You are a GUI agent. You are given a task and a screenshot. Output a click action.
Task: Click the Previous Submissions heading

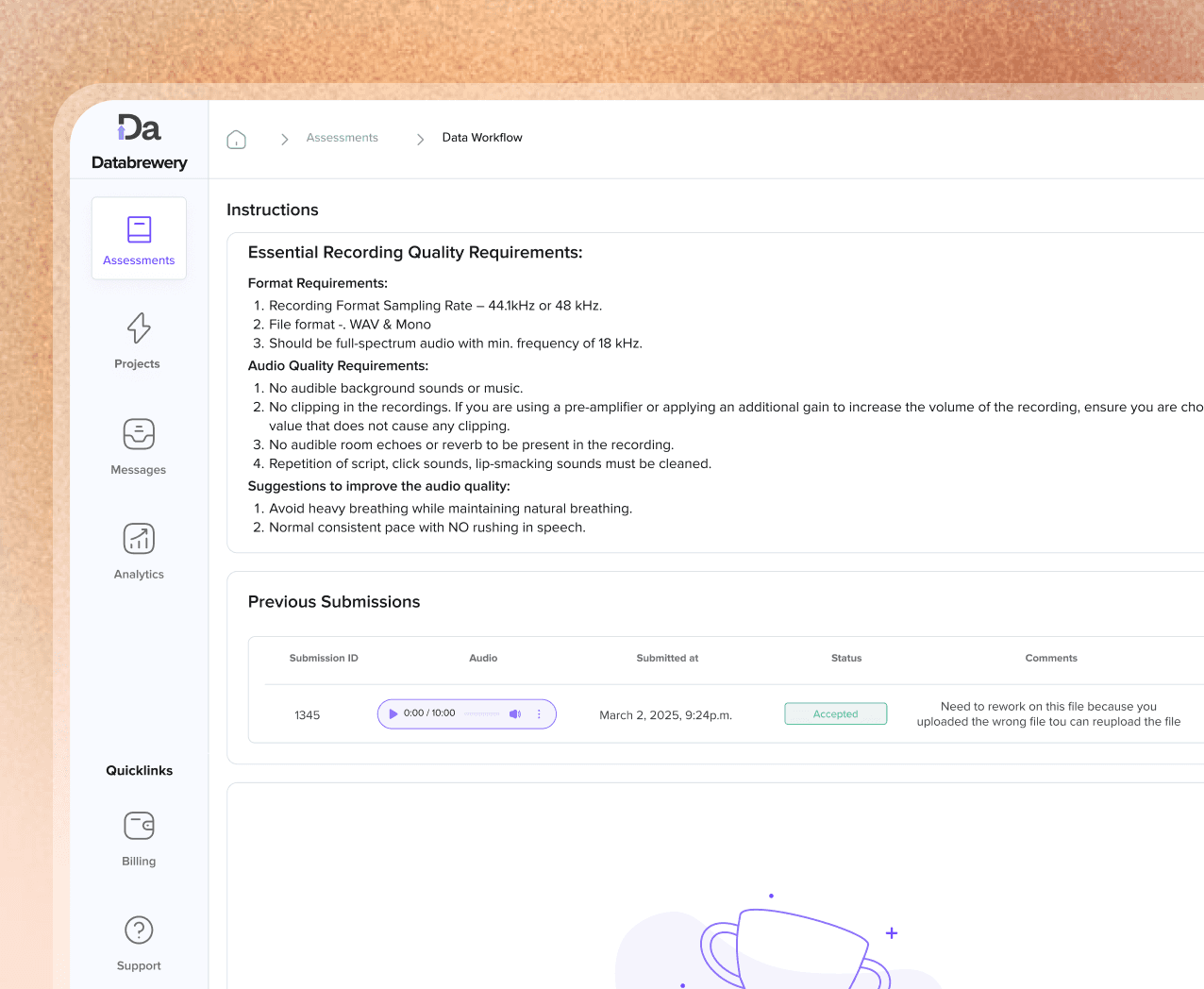(x=334, y=602)
